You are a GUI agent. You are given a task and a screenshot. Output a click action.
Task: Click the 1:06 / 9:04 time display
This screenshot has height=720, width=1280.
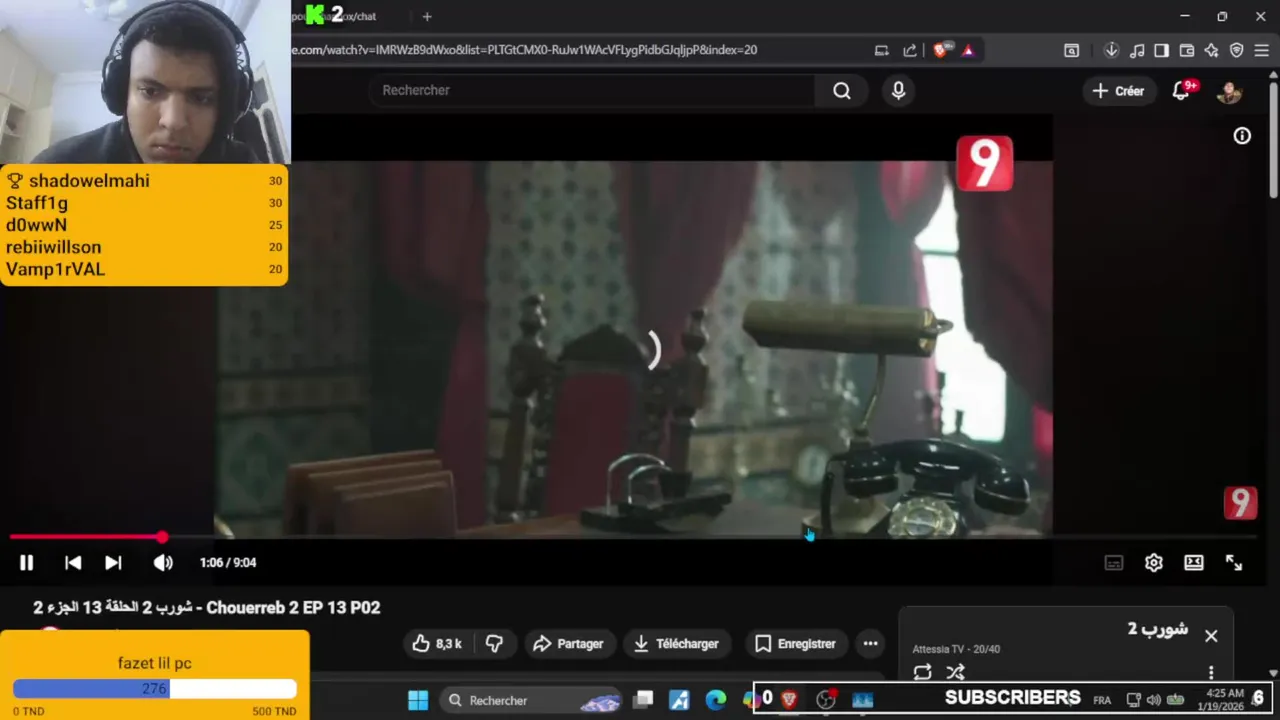(228, 563)
